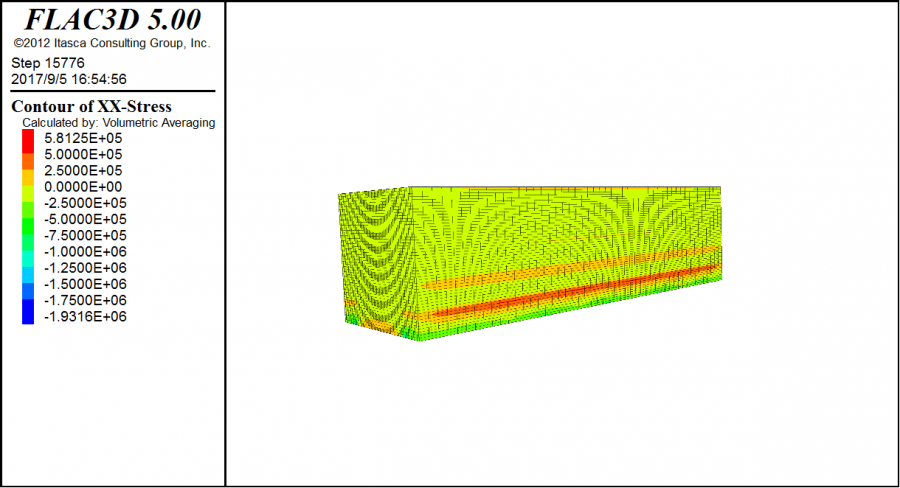900x488 pixels.
Task: Click the legend value -1.7500E+06
Action: [x=85, y=300]
